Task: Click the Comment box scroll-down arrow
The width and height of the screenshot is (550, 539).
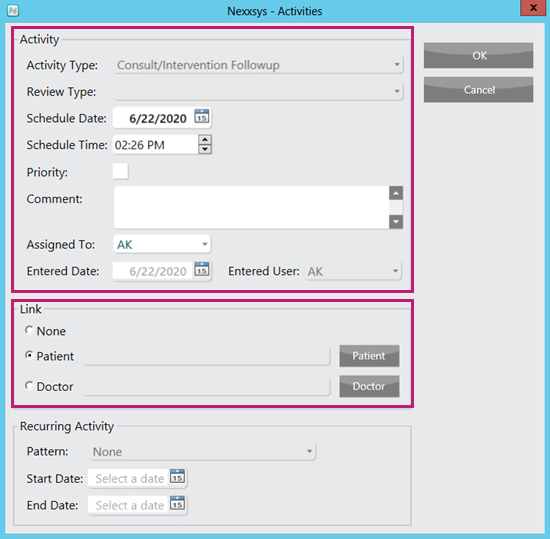Action: pyautogui.click(x=396, y=222)
